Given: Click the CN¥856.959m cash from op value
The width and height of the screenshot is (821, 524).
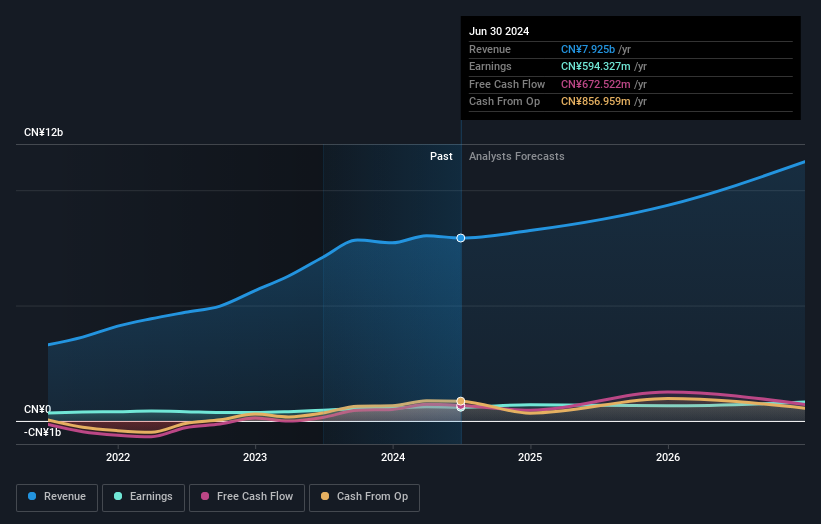Looking at the screenshot, I should 595,102.
